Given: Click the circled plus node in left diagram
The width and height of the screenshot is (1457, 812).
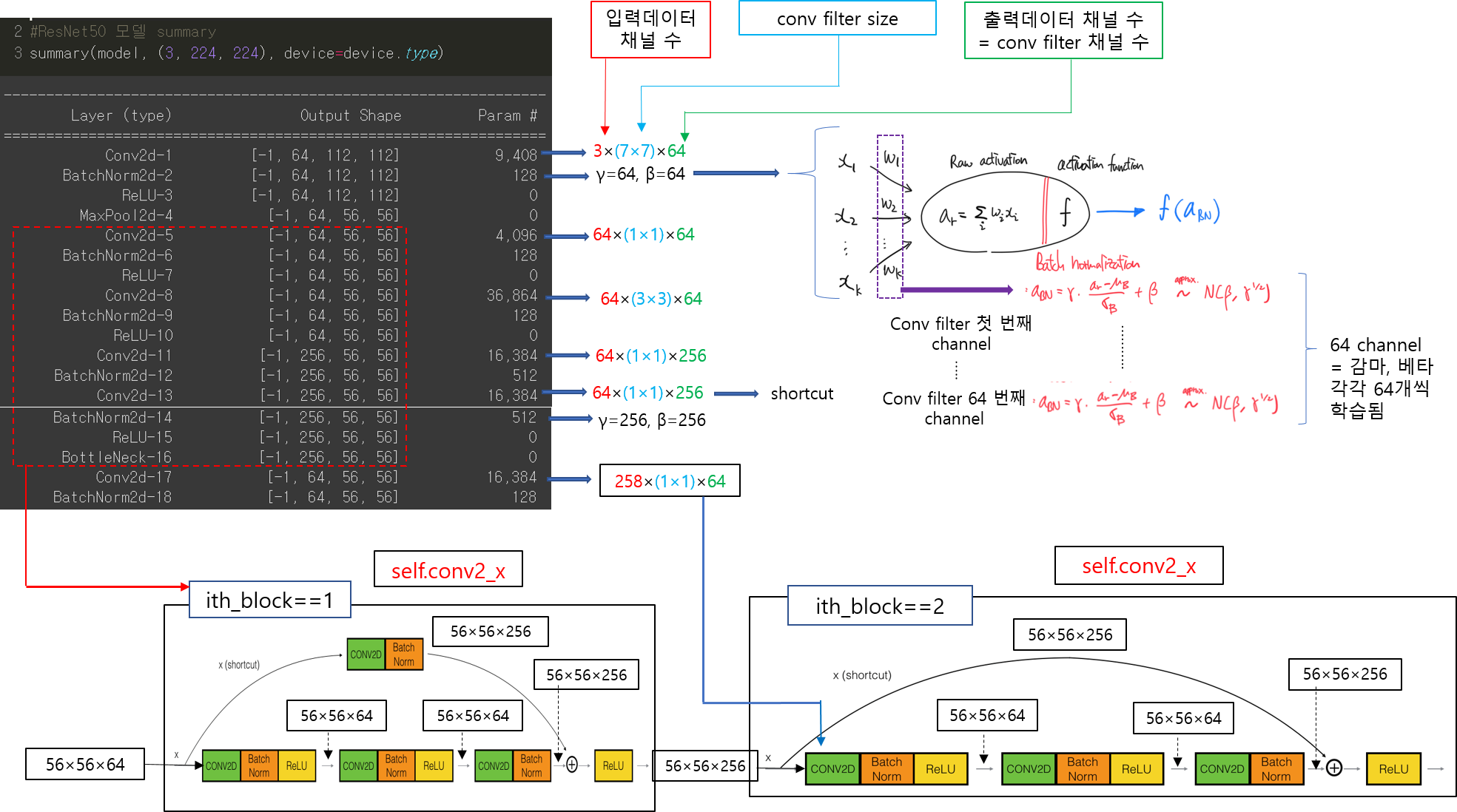Looking at the screenshot, I should tap(572, 765).
